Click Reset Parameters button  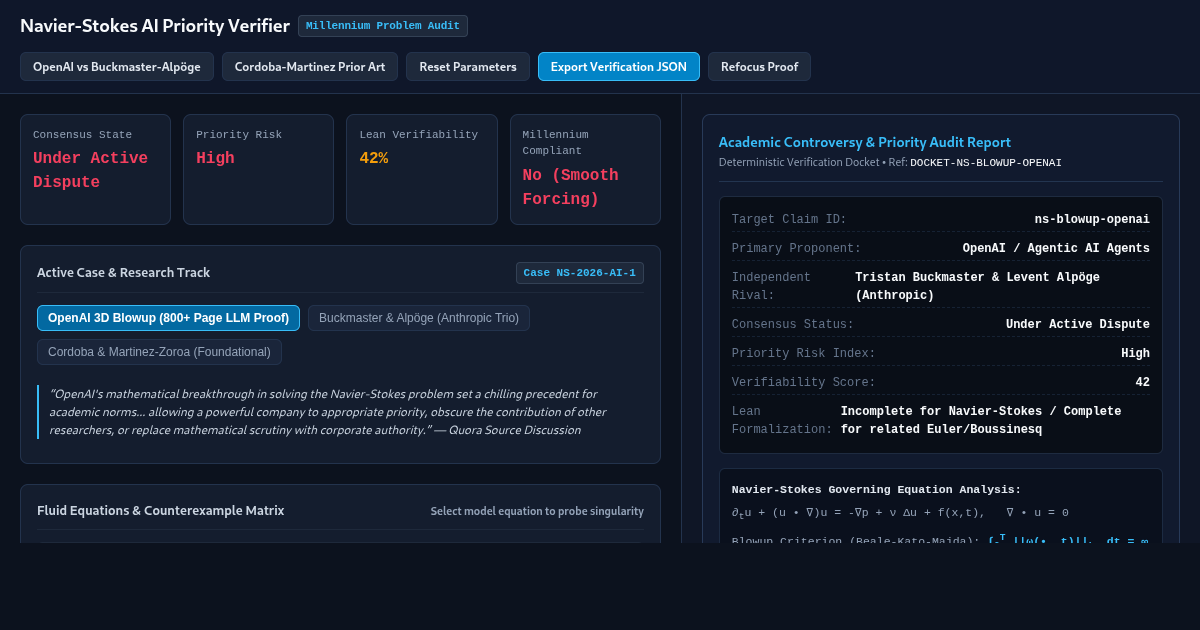[x=468, y=67]
